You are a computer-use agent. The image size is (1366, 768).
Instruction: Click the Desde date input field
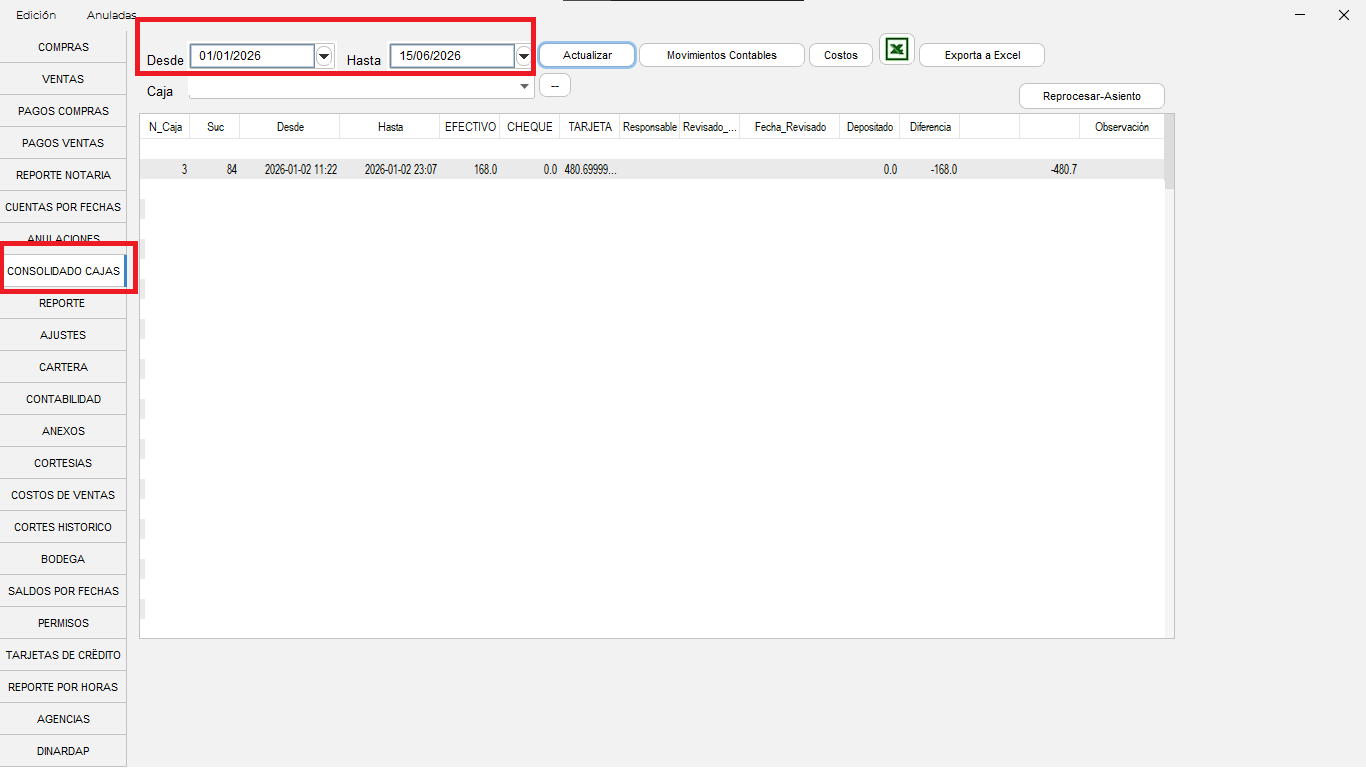click(253, 56)
